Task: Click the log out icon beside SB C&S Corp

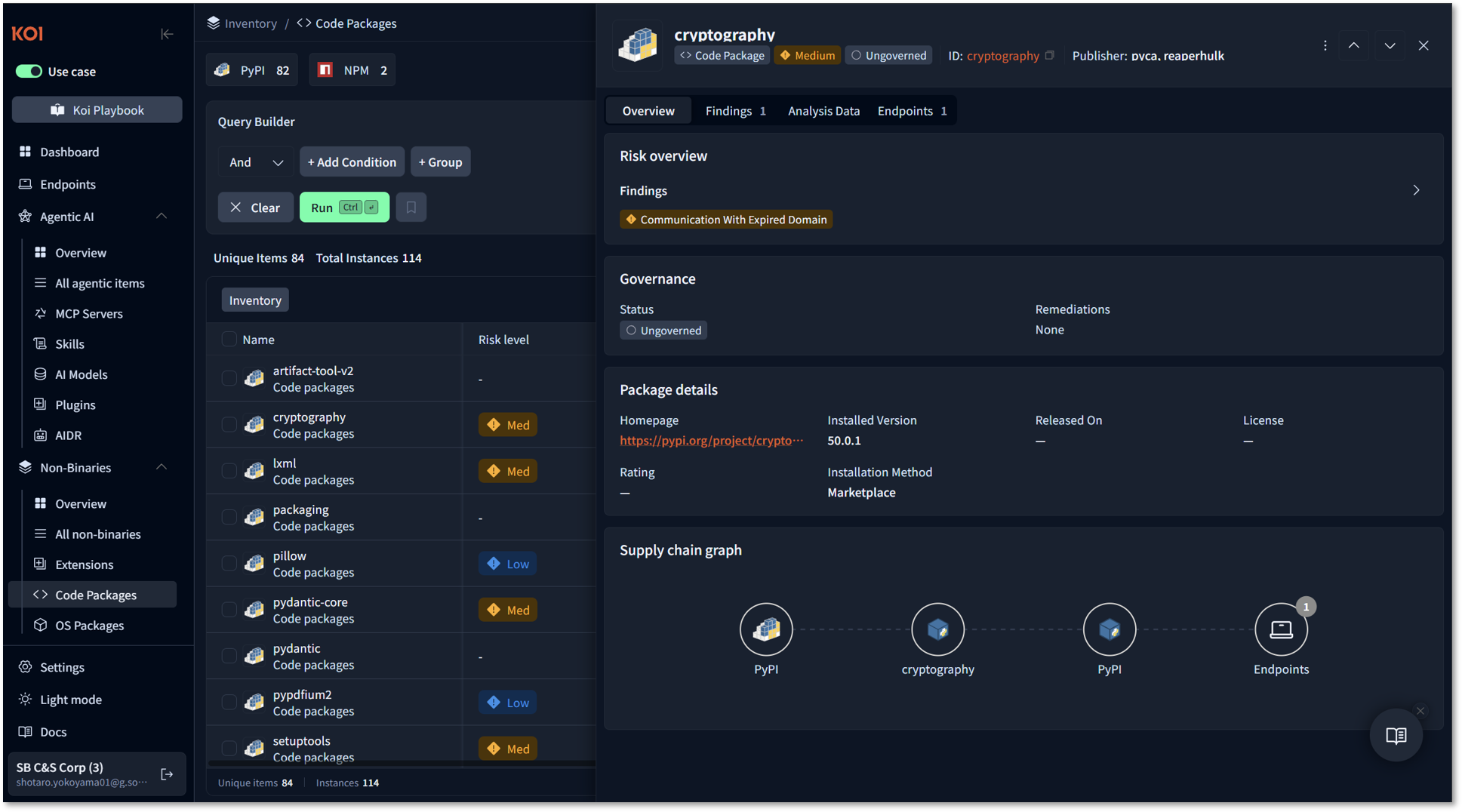Action: [167, 774]
